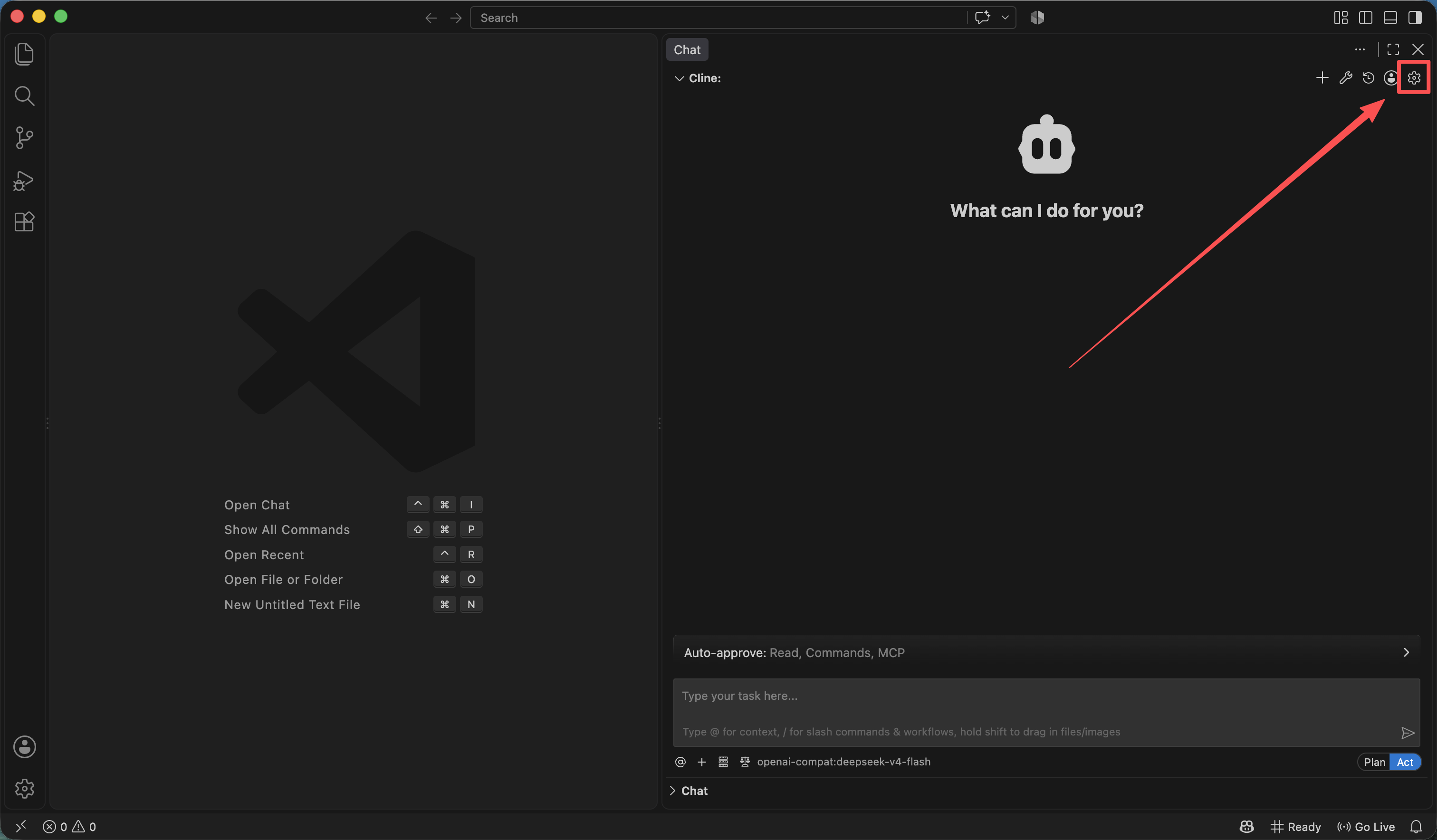1437x840 pixels.
Task: Open the chat dropdown arrow in title bar
Action: pos(1006,18)
